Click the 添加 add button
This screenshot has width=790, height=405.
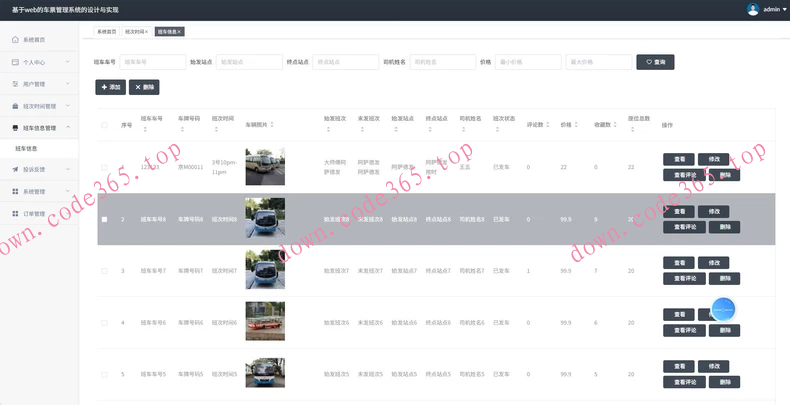[x=110, y=87]
